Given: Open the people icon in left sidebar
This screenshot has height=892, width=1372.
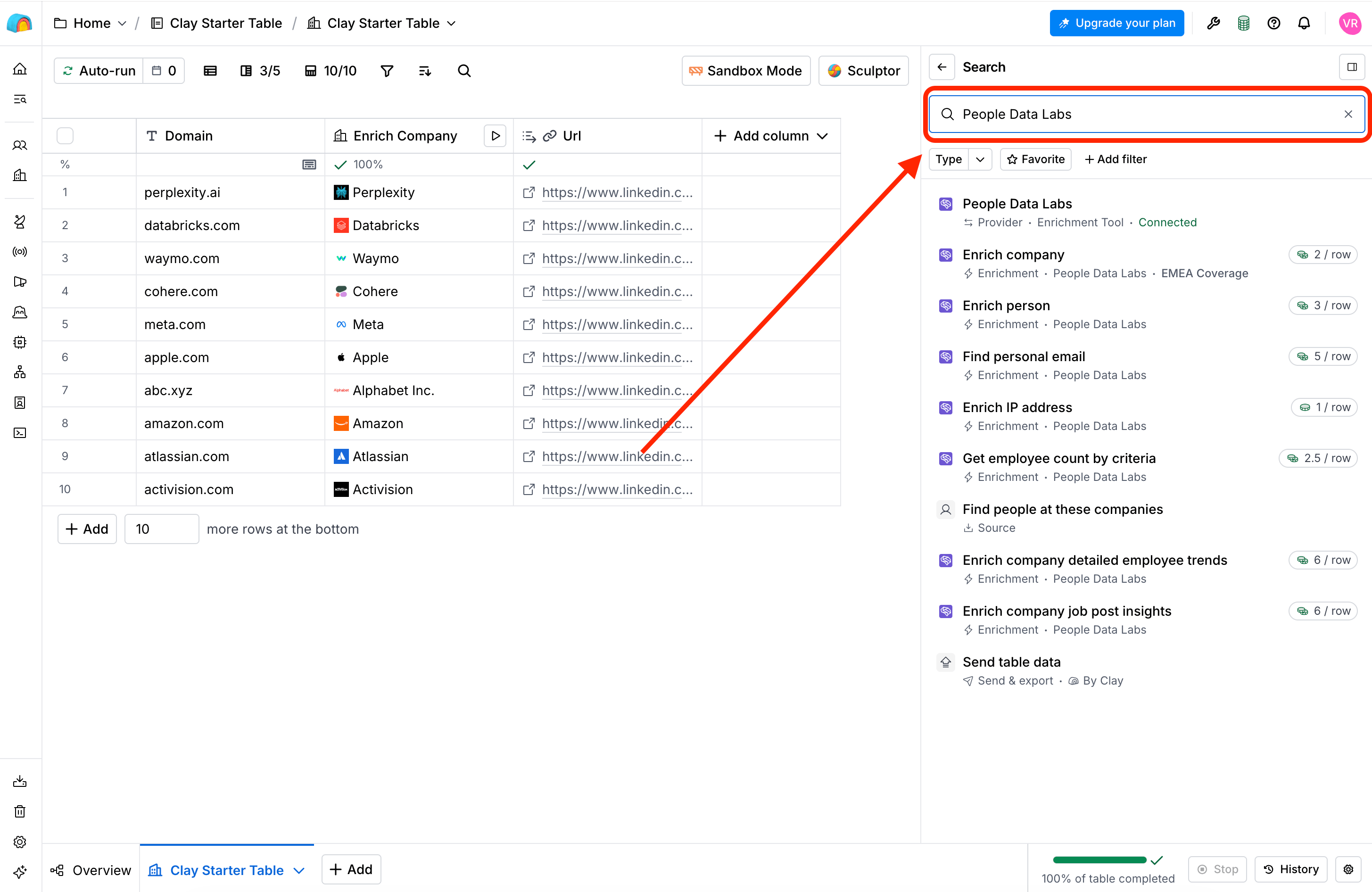Looking at the screenshot, I should tap(20, 145).
